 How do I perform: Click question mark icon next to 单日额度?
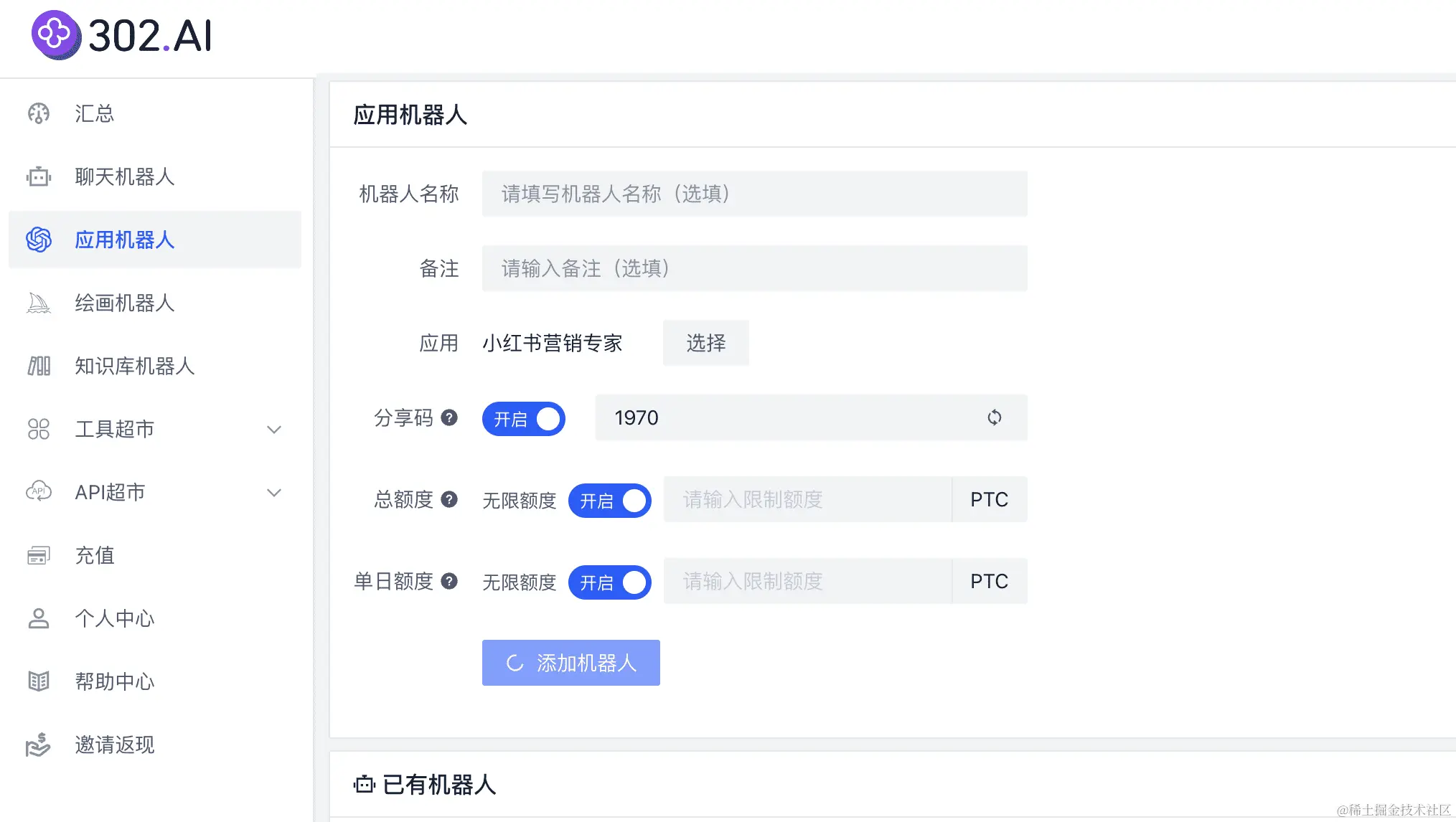point(449,581)
